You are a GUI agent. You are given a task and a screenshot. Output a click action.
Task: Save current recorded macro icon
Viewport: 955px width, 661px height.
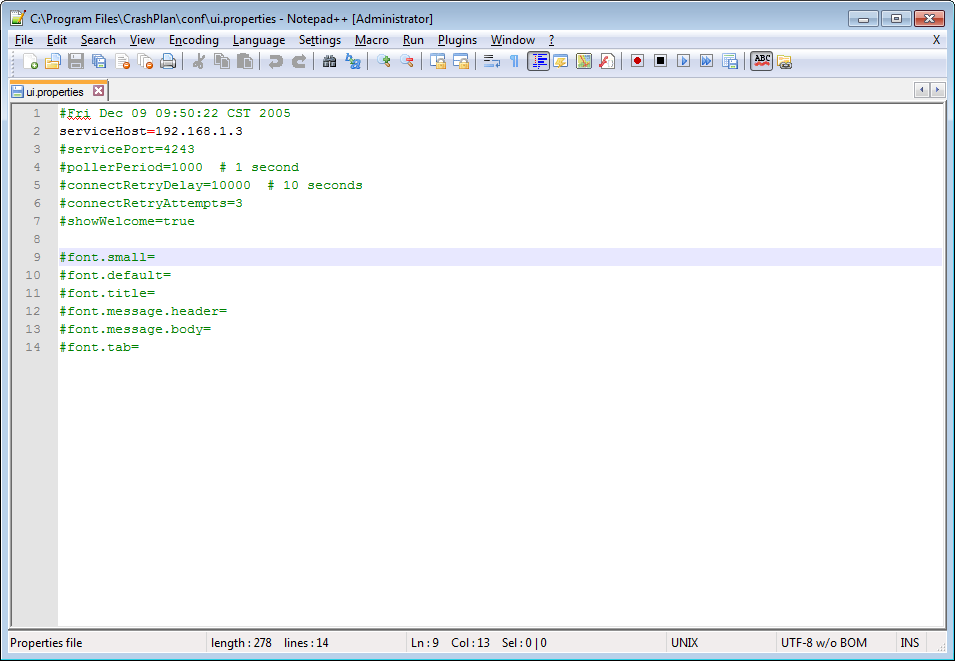click(730, 61)
